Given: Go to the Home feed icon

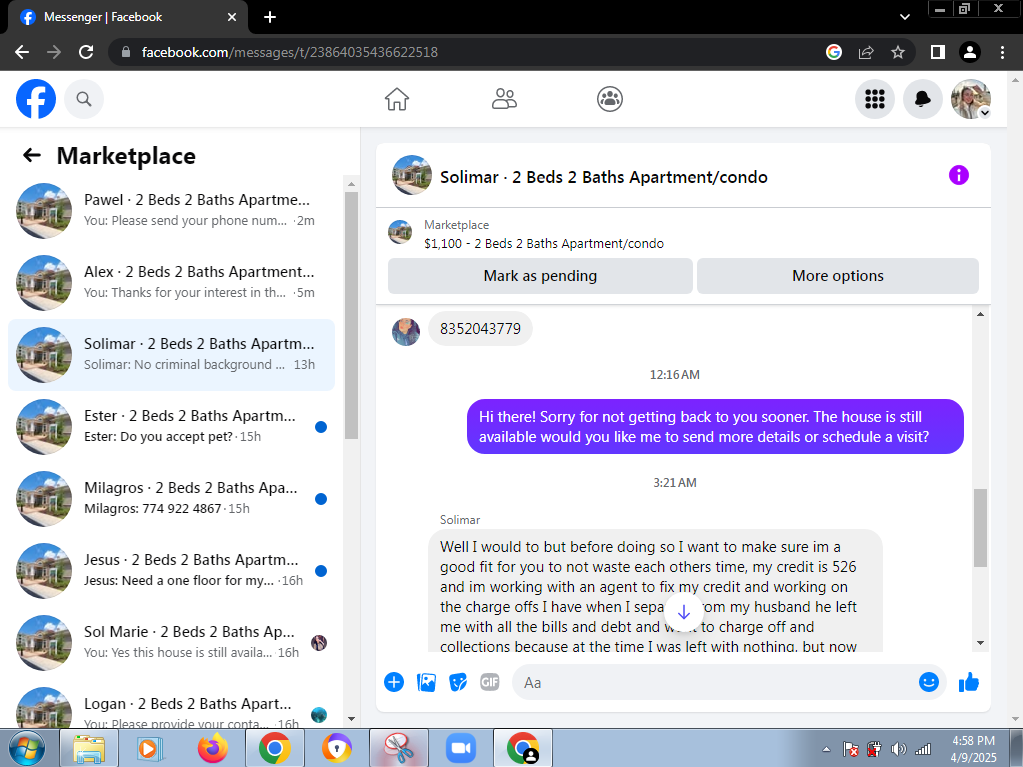Looking at the screenshot, I should (397, 99).
